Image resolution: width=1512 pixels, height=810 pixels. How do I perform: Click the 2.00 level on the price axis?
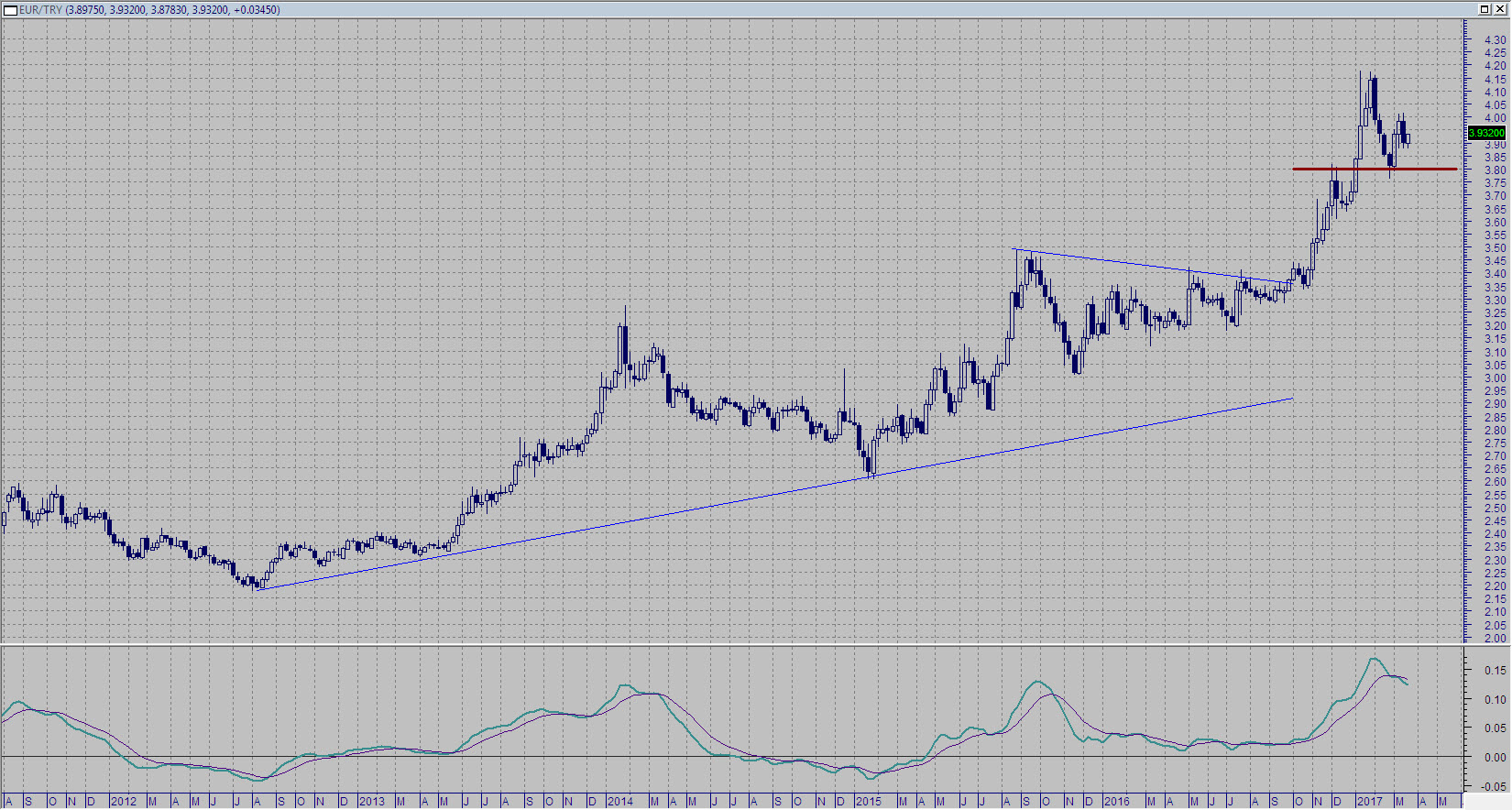1495,638
